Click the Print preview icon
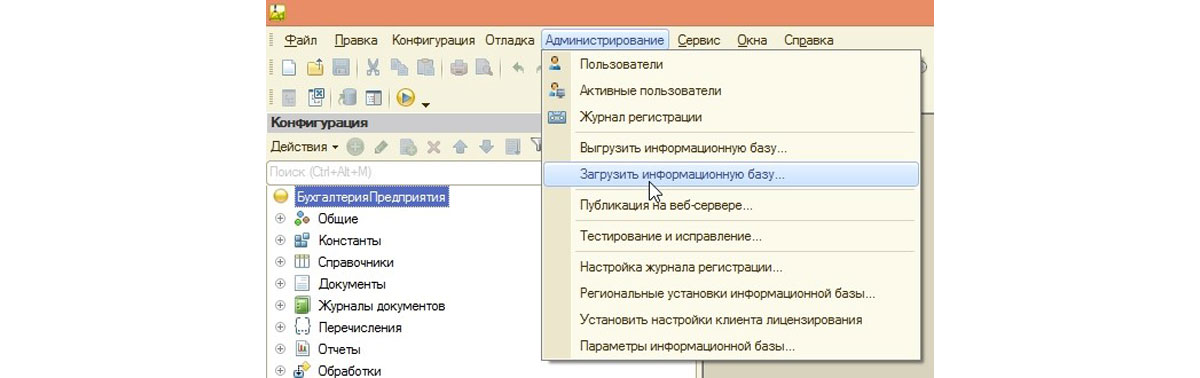This screenshot has width=1200, height=378. pos(485,68)
